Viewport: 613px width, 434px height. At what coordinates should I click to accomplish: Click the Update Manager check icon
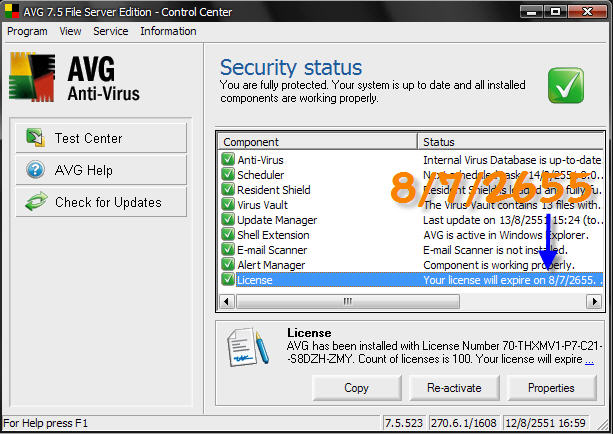228,219
